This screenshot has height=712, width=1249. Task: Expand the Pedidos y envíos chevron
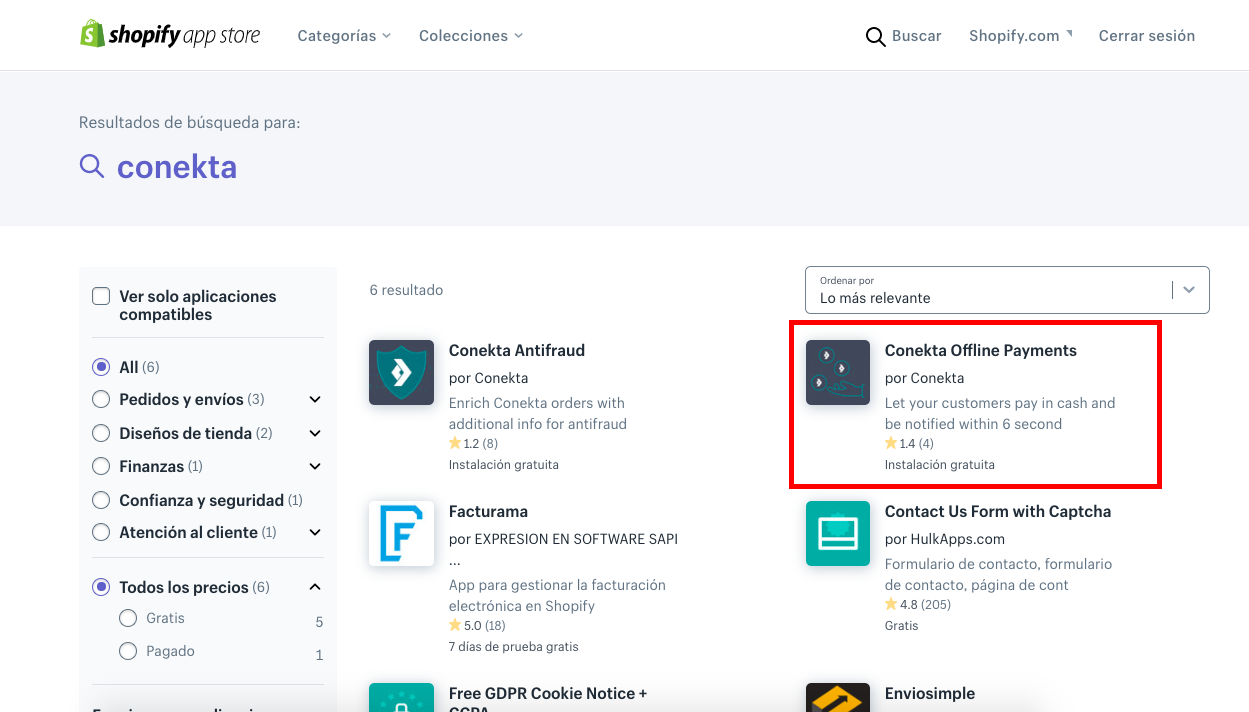pos(315,400)
